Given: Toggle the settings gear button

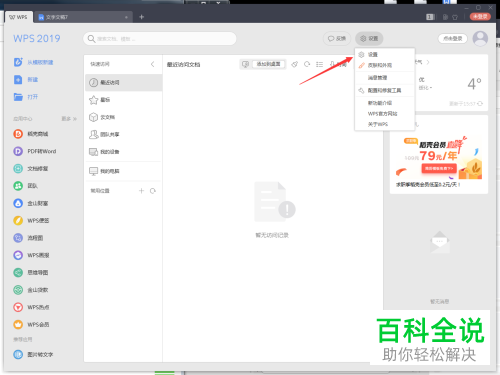Looking at the screenshot, I should coord(369,39).
